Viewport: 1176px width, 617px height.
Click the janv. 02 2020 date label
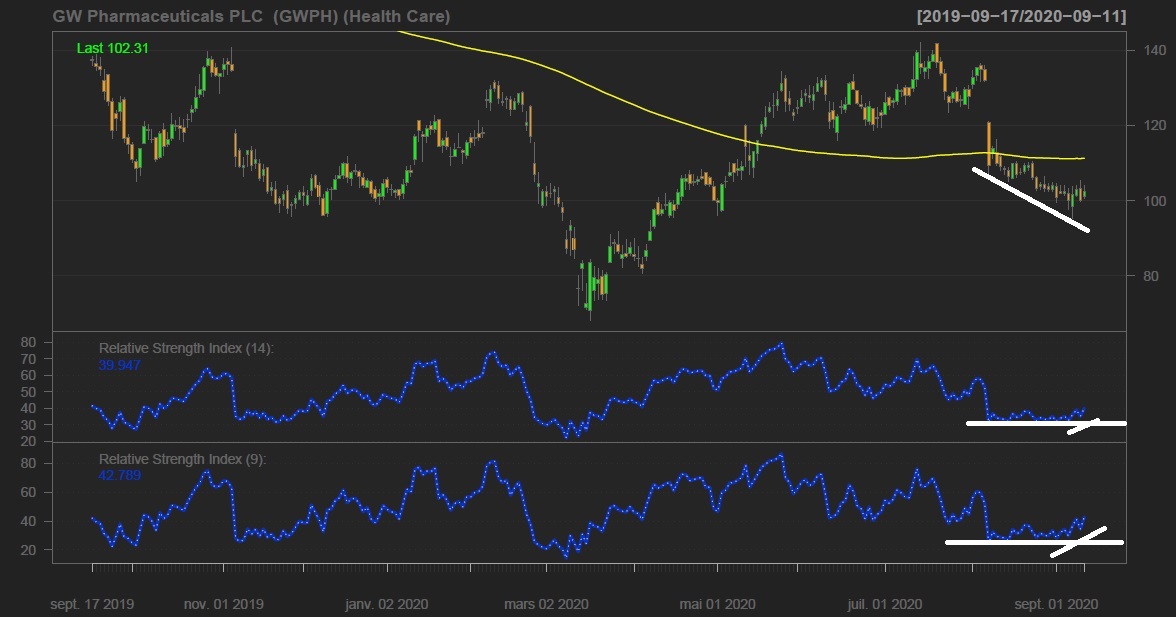[x=387, y=604]
